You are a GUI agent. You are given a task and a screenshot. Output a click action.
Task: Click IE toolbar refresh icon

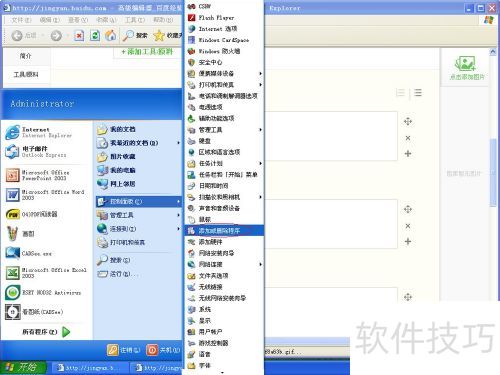tap(95, 35)
